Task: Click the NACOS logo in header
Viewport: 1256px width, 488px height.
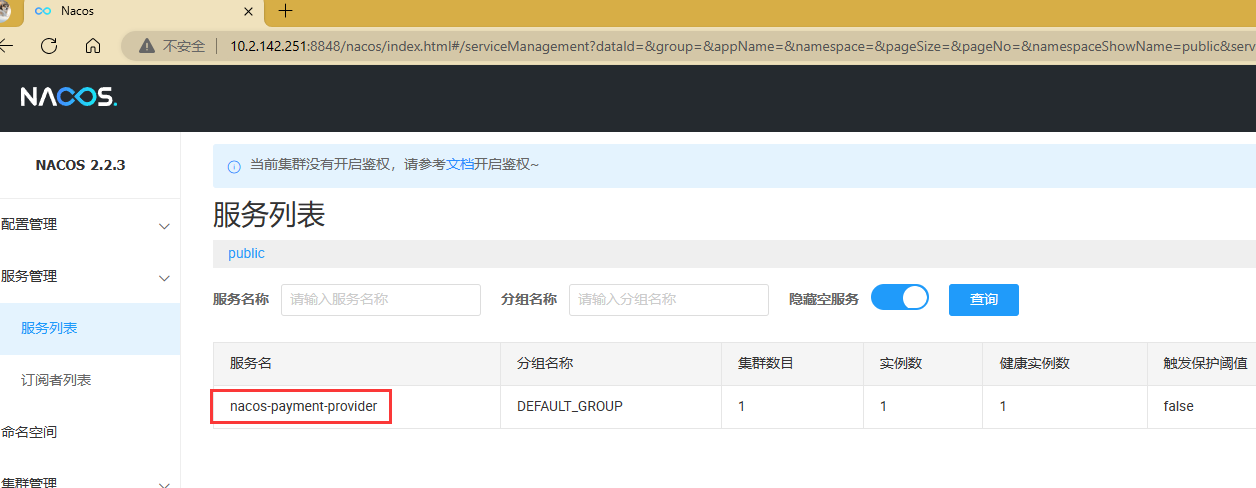Action: pyautogui.click(x=69, y=97)
